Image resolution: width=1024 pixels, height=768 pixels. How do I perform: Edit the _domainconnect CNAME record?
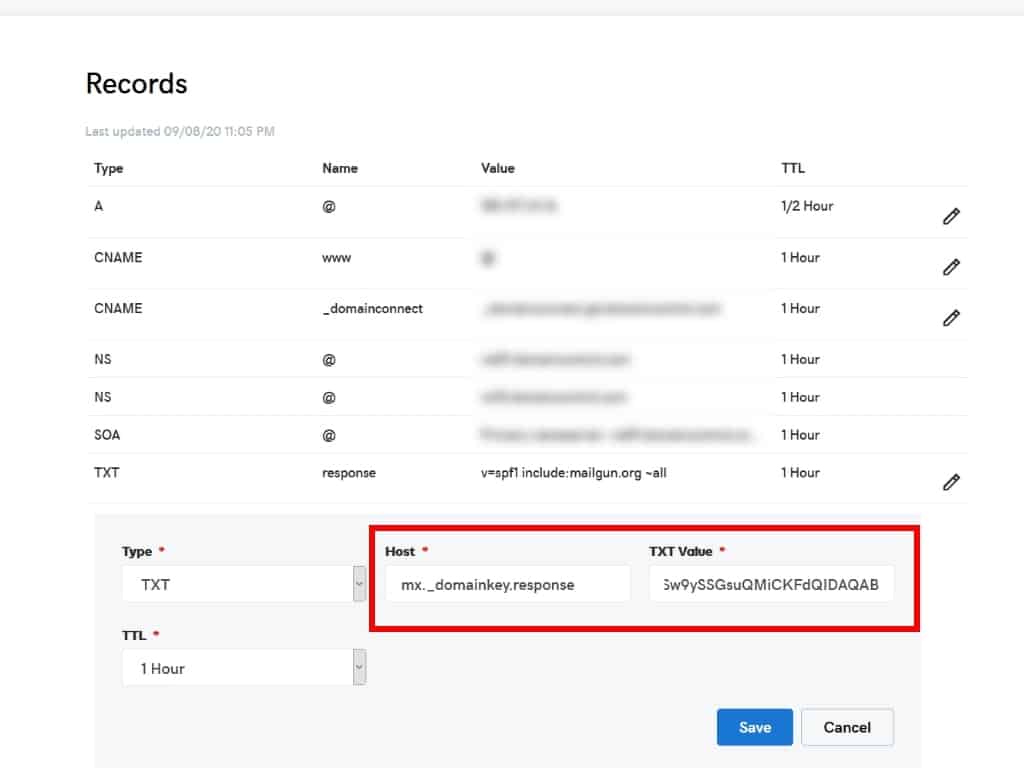951,318
